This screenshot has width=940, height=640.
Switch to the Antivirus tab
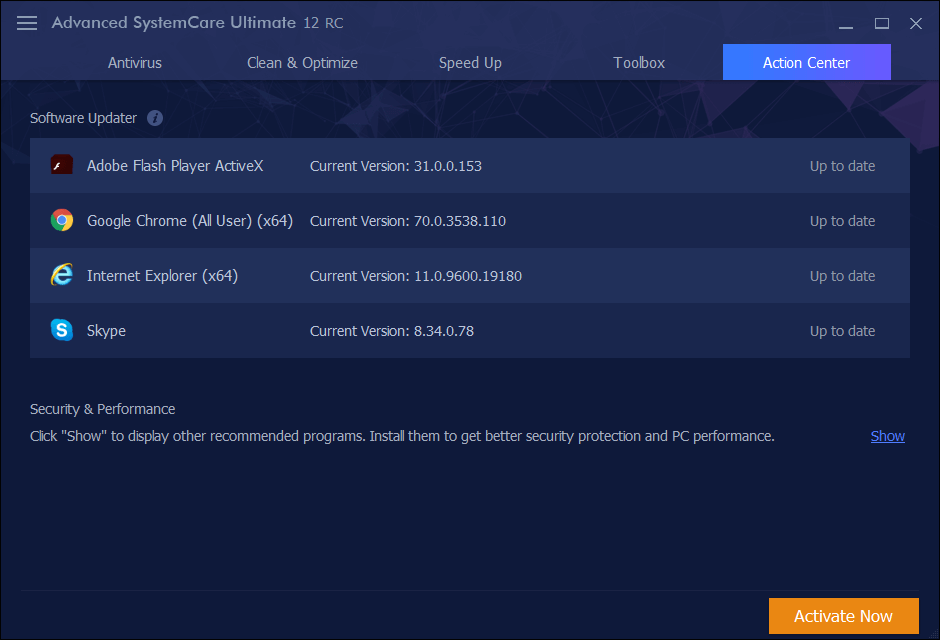tap(135, 62)
